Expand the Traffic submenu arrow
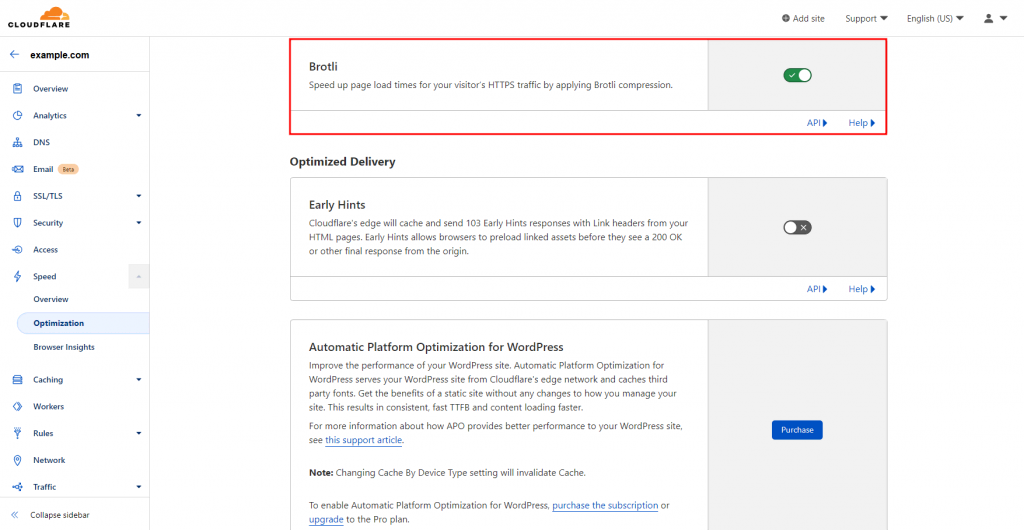 pos(138,487)
